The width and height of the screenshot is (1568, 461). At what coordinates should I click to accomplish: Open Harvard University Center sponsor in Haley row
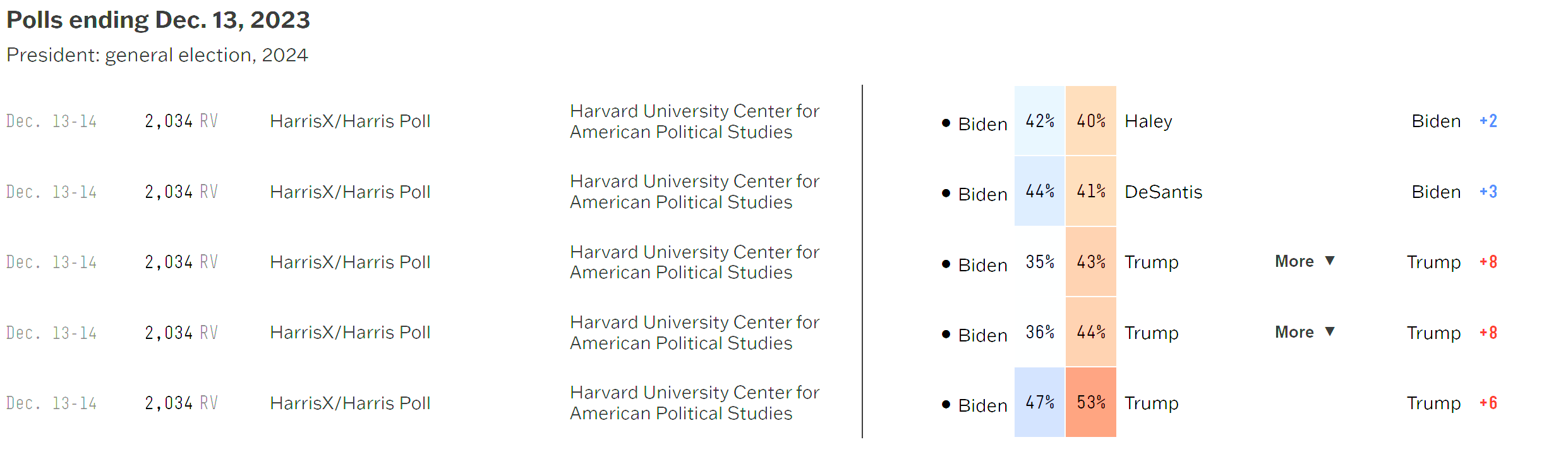click(694, 121)
